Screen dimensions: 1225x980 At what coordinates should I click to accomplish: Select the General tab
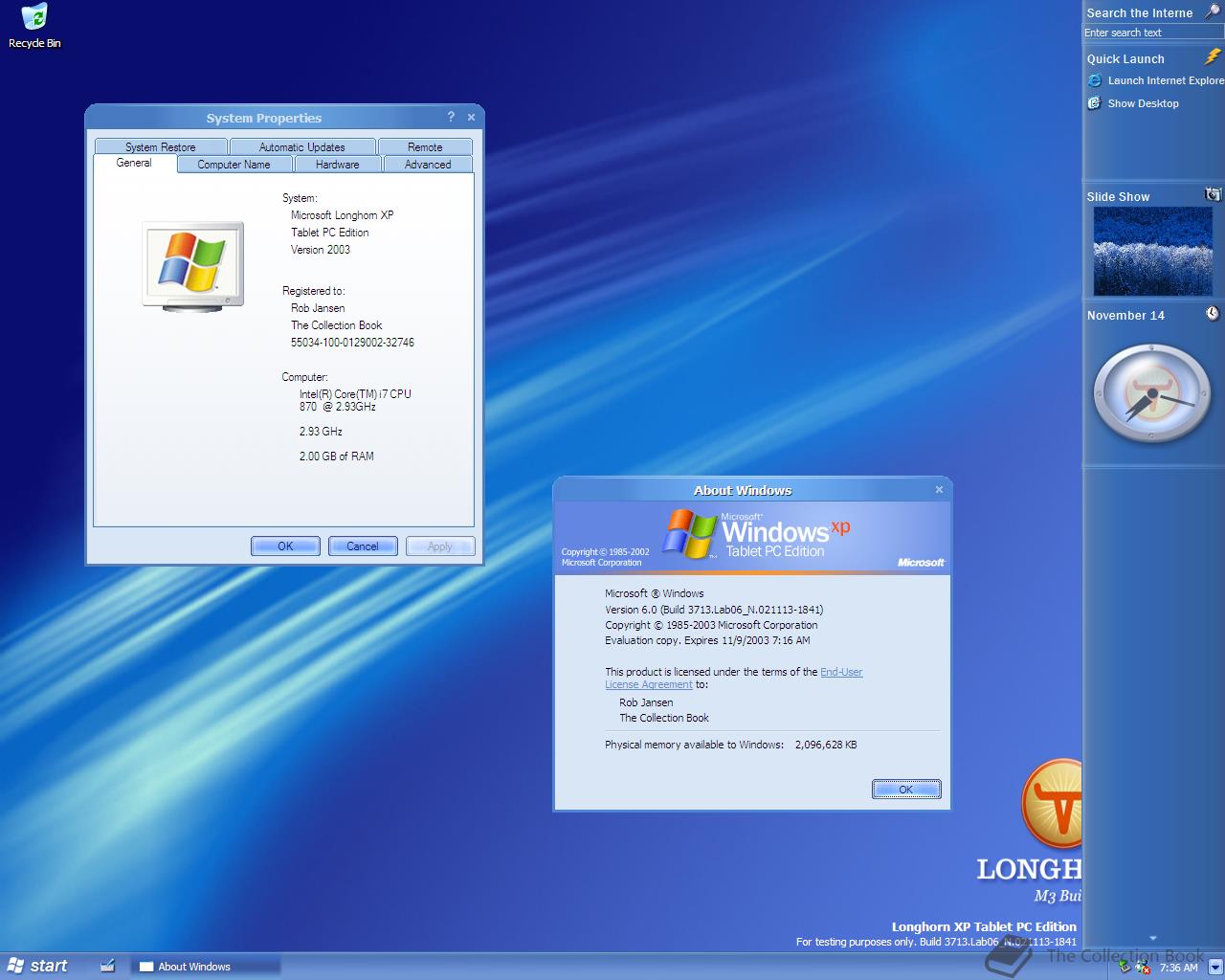point(134,163)
